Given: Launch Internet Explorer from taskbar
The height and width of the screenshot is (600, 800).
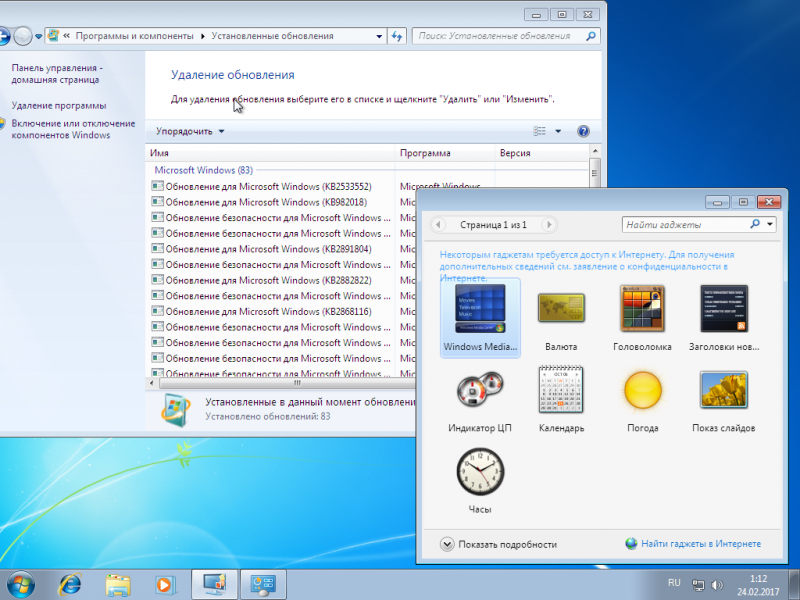Looking at the screenshot, I should pos(70,584).
